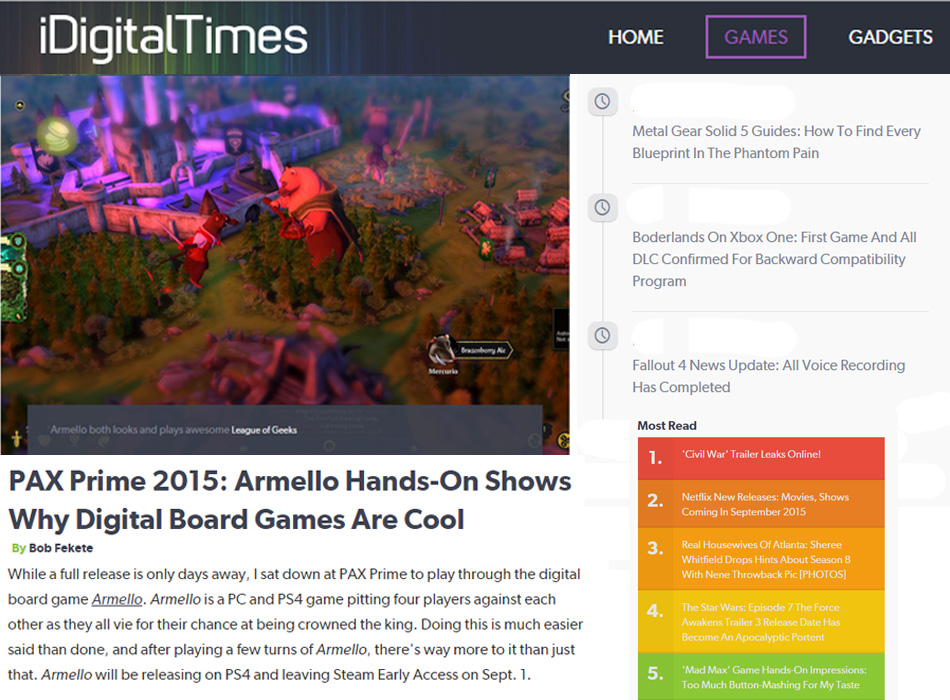Open Fallout 4 News Update link

[x=768, y=376]
